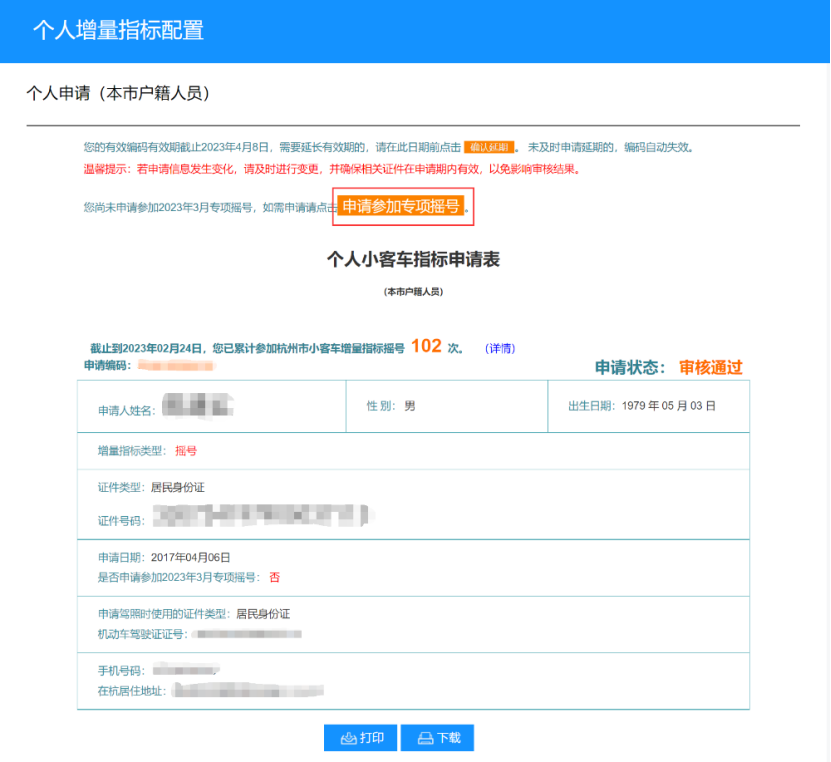Click the 打印 print icon button
Viewport: 831px width, 762px height.
click(x=361, y=738)
